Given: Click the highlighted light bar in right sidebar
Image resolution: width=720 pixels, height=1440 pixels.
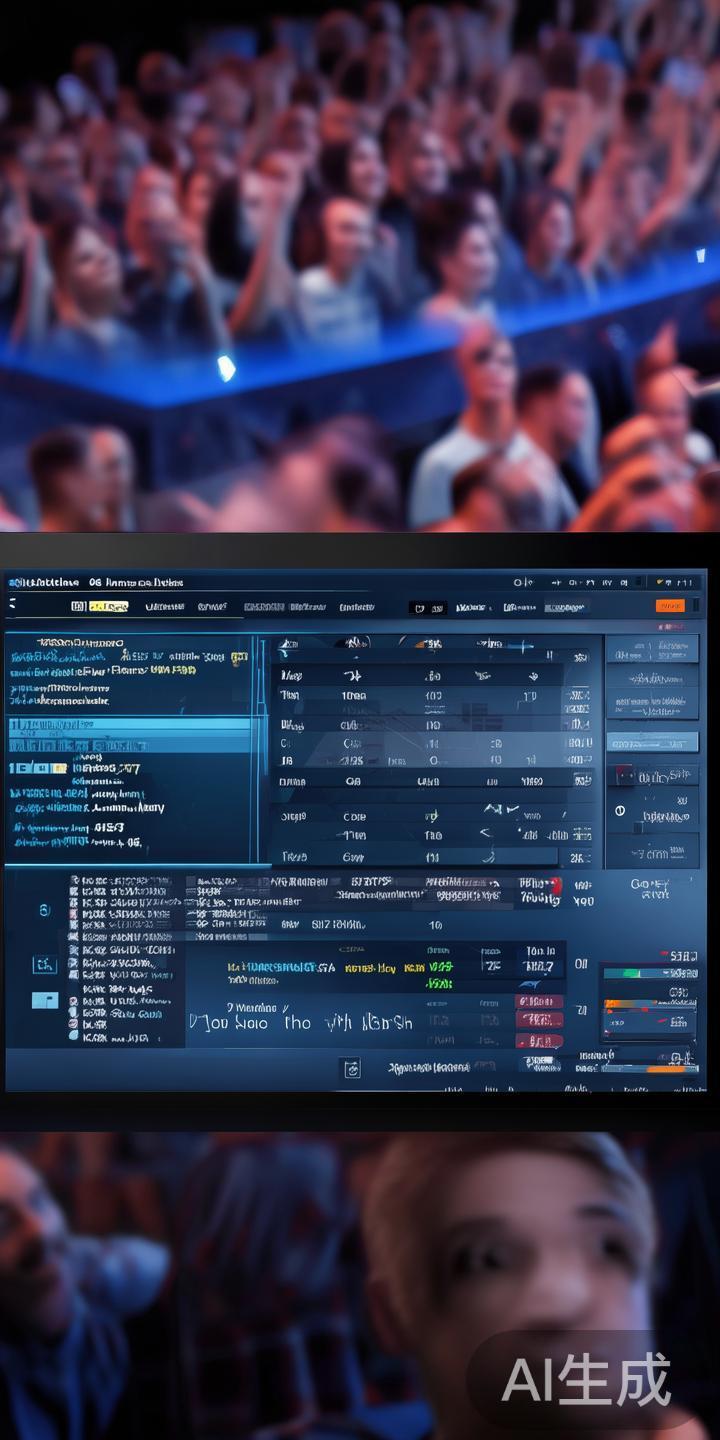Looking at the screenshot, I should pyautogui.click(x=652, y=742).
